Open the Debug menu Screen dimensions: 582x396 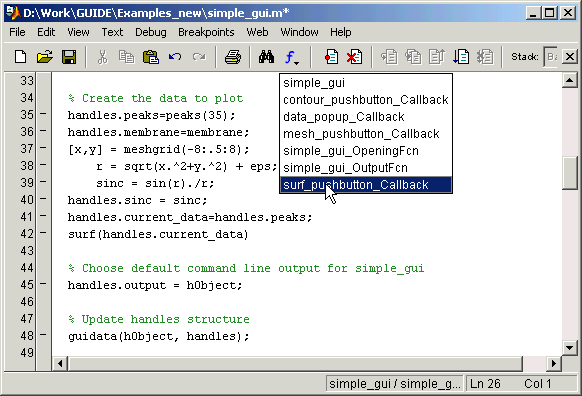[x=151, y=32]
